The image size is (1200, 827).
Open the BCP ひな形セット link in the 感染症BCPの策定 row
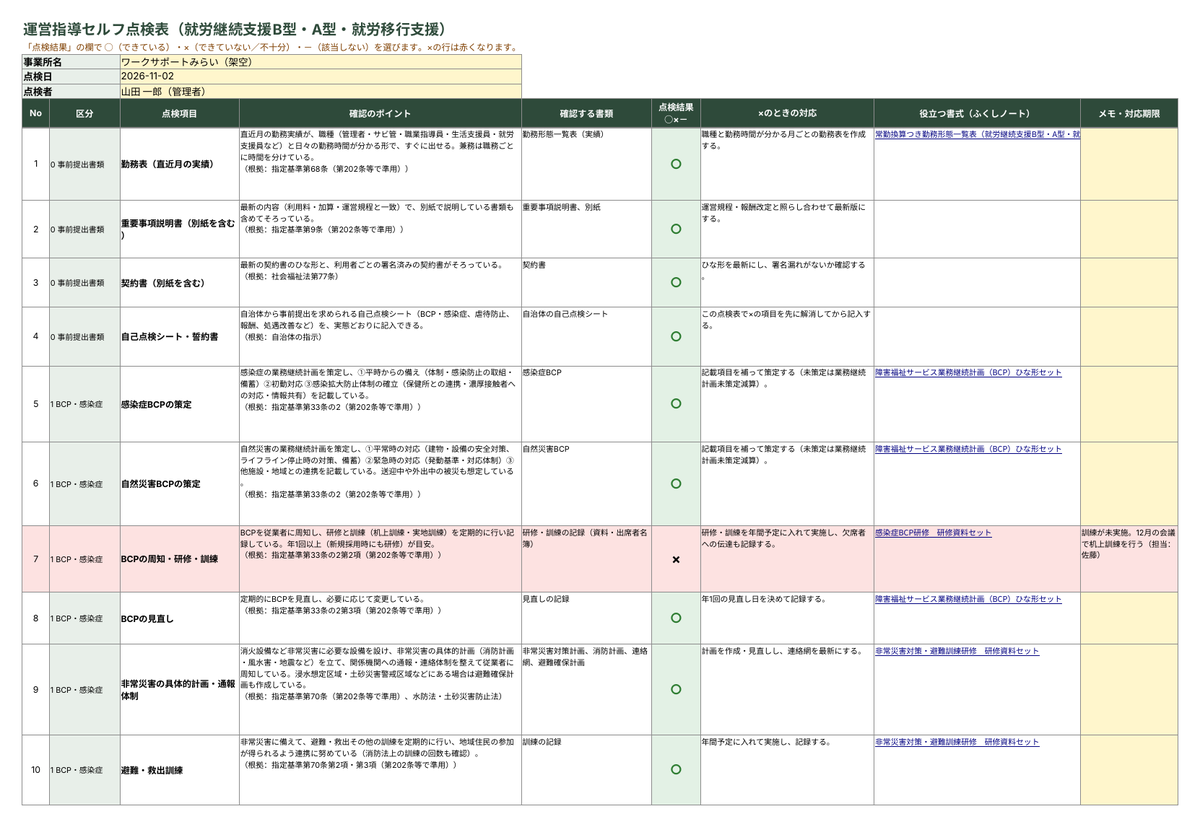click(x=968, y=372)
